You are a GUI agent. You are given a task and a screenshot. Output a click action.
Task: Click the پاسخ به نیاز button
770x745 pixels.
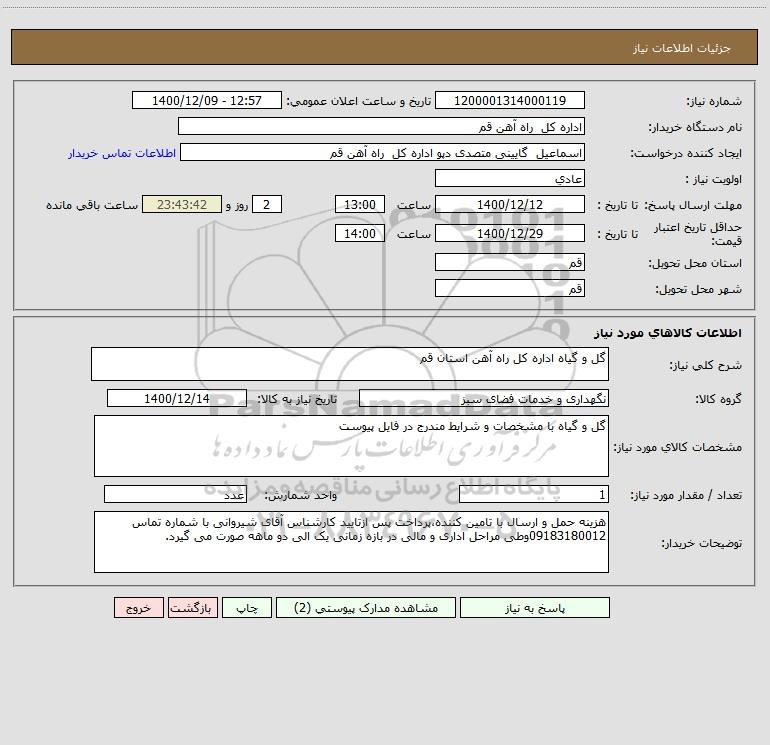pos(535,607)
